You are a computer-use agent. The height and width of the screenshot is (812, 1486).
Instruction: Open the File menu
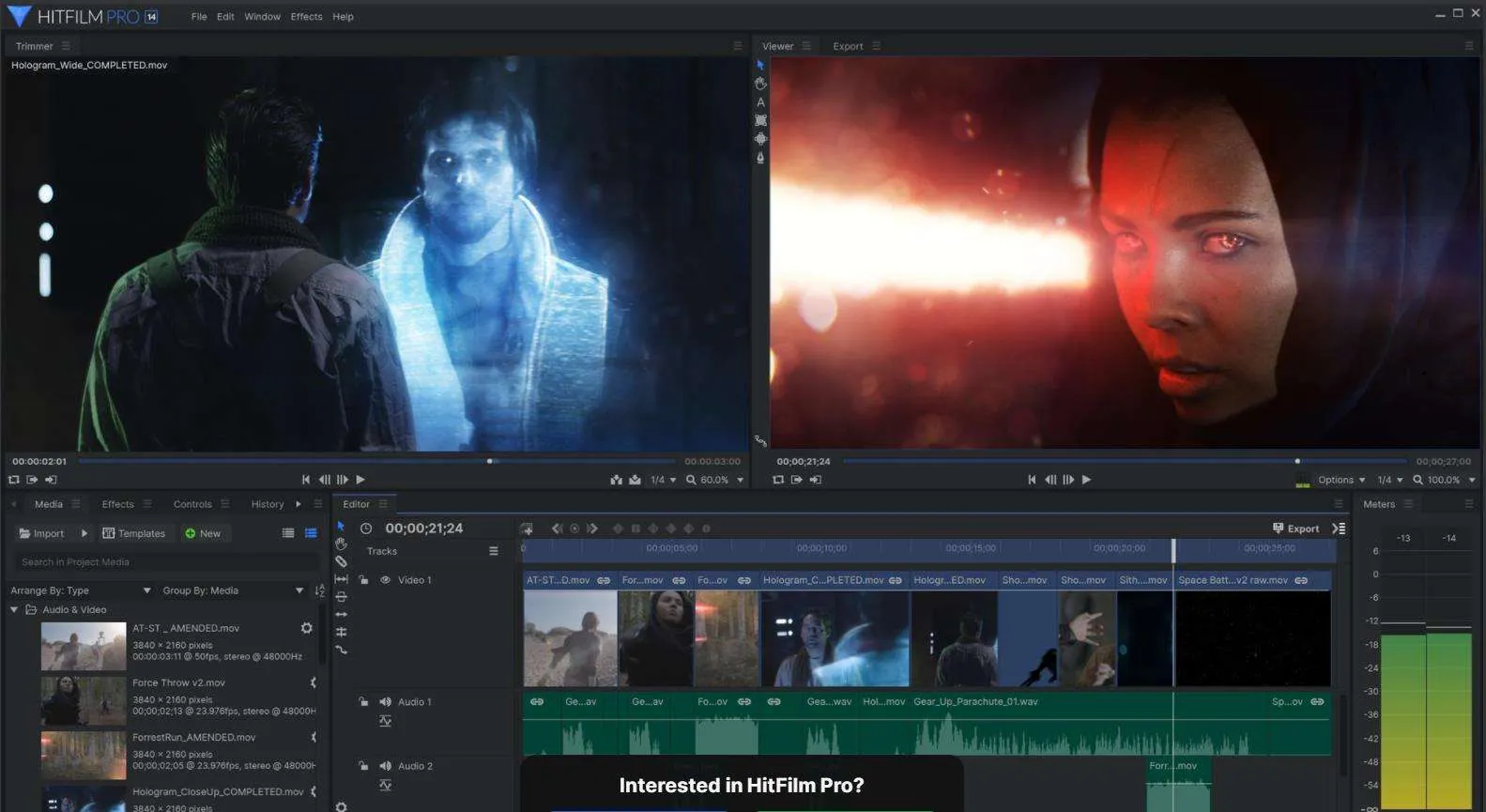199,17
